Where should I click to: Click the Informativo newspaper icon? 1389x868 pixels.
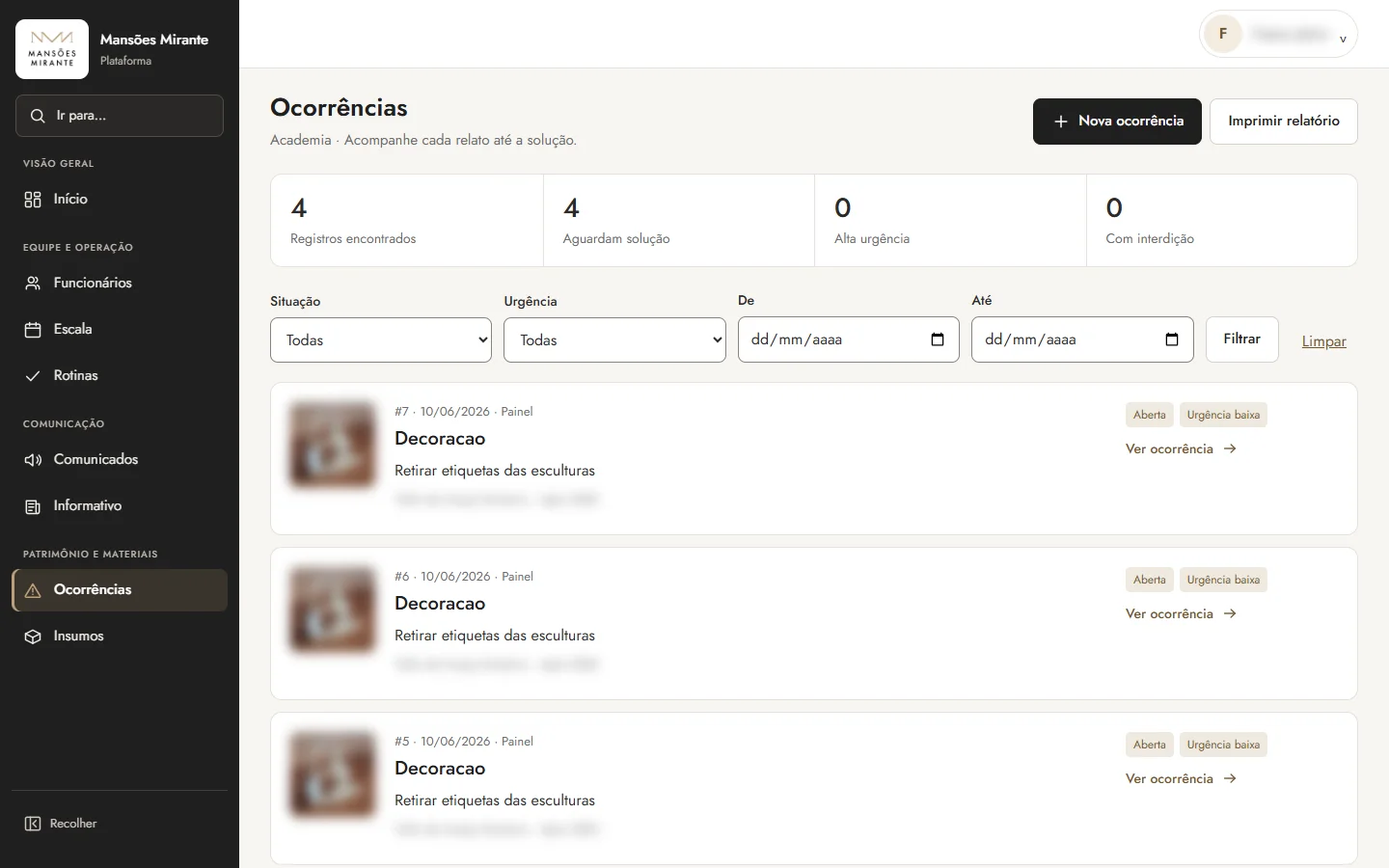(x=33, y=506)
